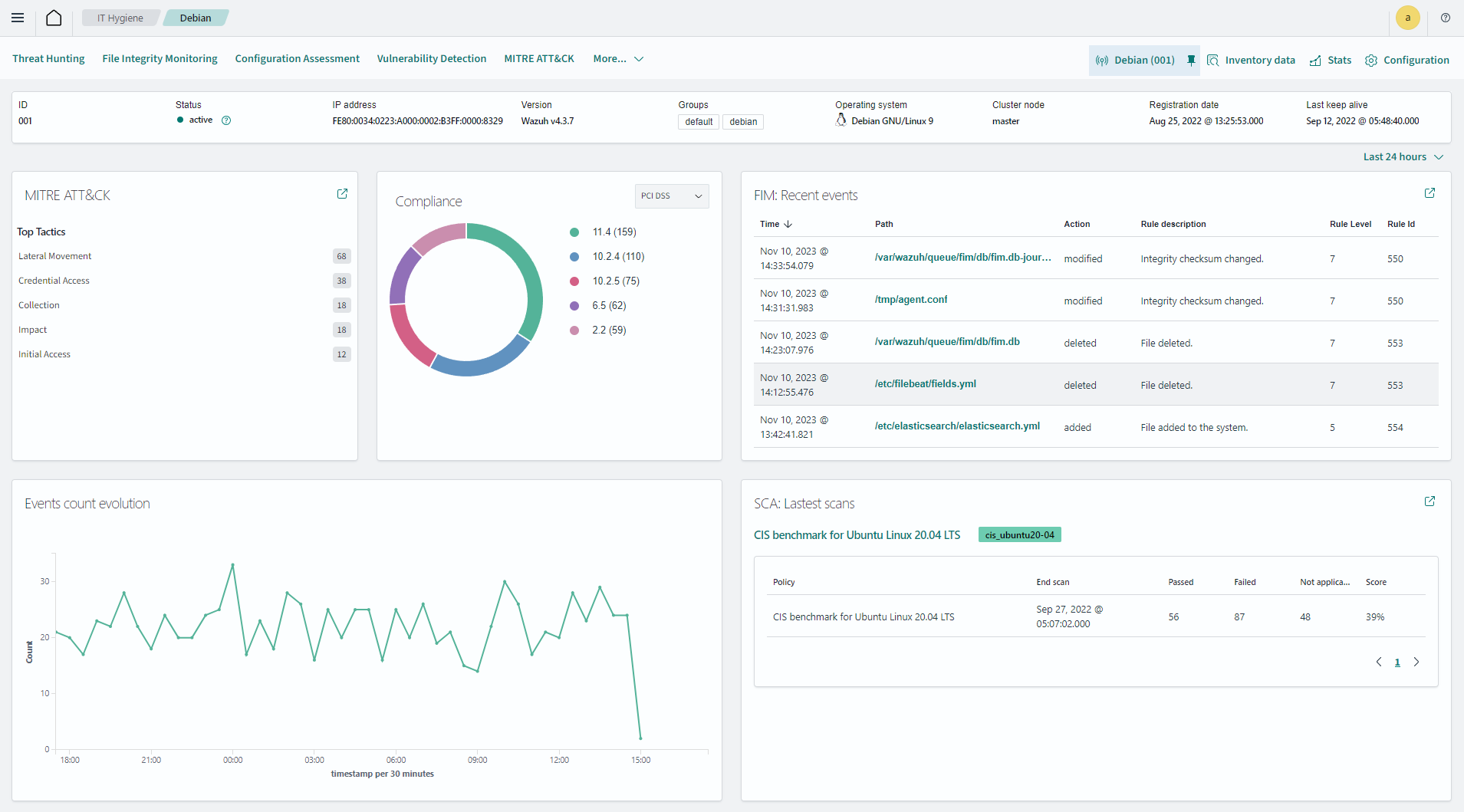
Task: Select Lateral Movement tactic row
Action: 184,256
